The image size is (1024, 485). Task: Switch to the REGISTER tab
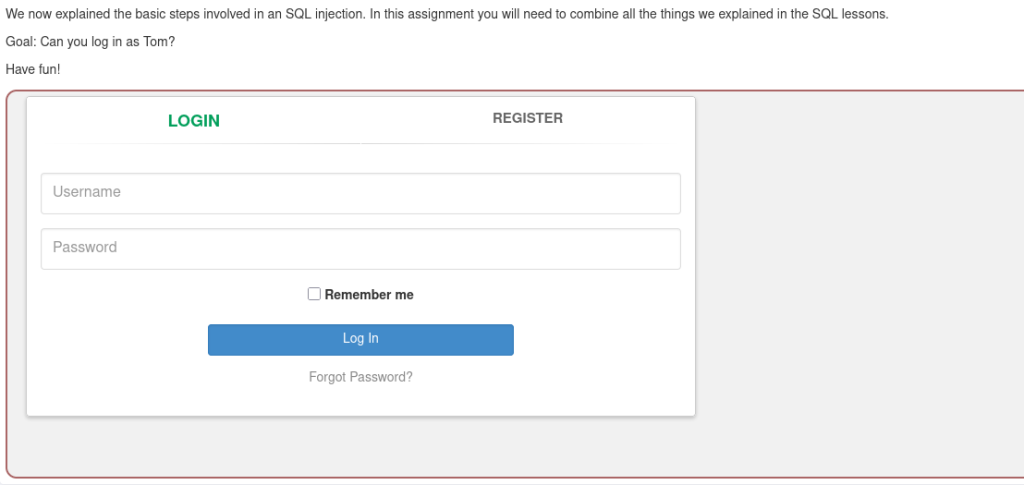click(527, 118)
